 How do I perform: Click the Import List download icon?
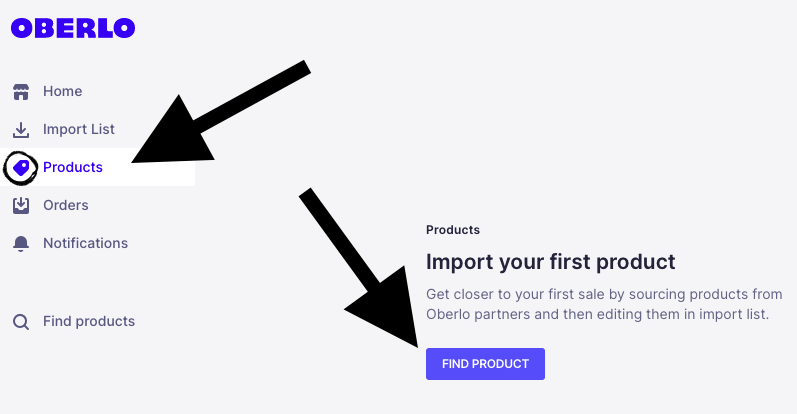pos(21,130)
